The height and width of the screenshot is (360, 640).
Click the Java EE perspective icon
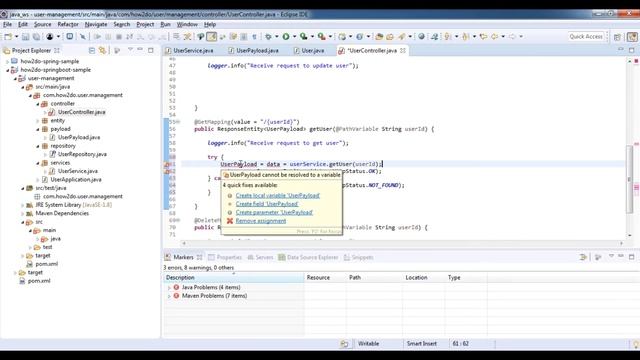pyautogui.click(x=632, y=37)
